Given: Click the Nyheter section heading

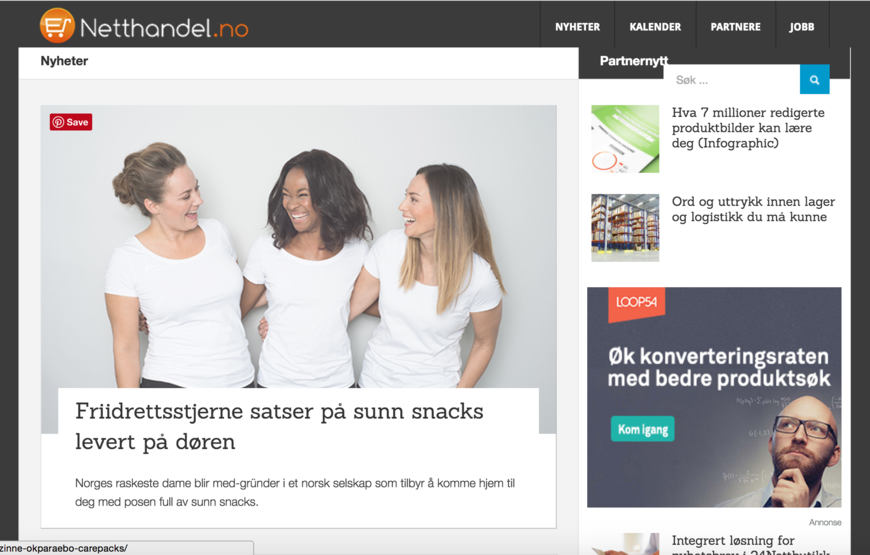Looking at the screenshot, I should coord(64,61).
